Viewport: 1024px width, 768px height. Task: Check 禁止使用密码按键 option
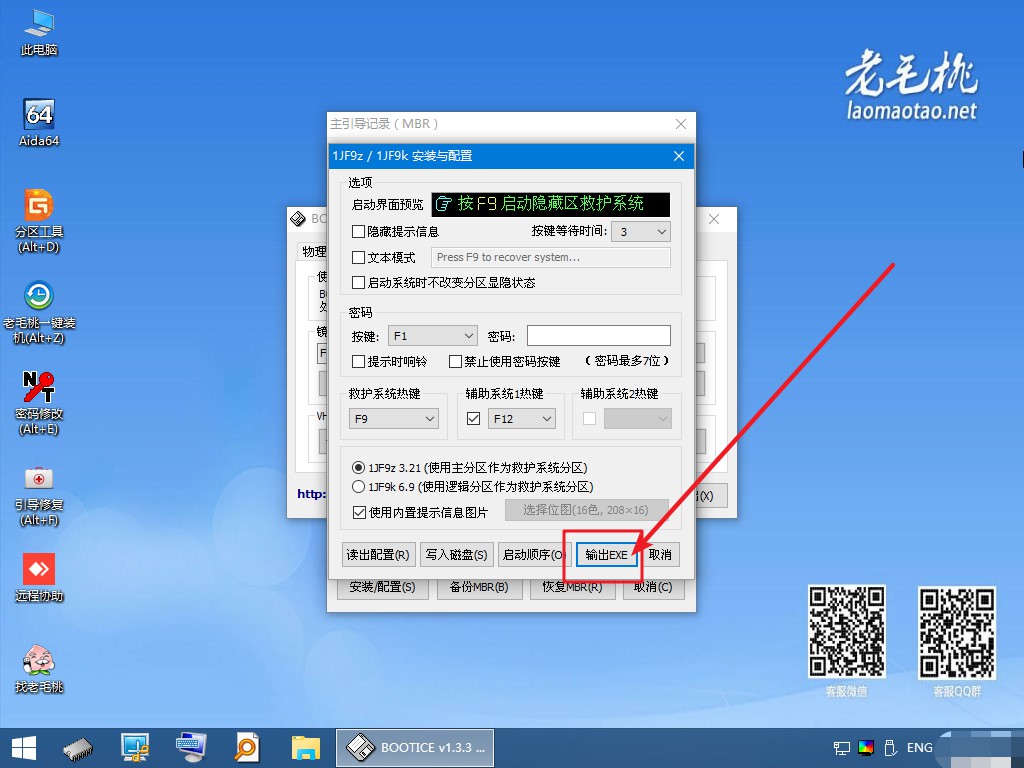click(456, 361)
